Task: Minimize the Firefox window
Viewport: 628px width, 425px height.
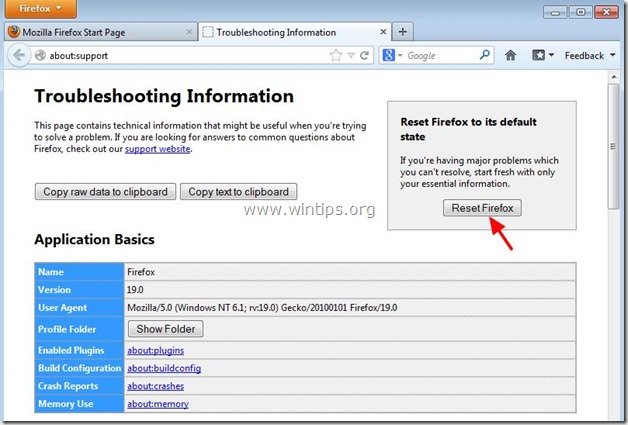Action: click(555, 12)
